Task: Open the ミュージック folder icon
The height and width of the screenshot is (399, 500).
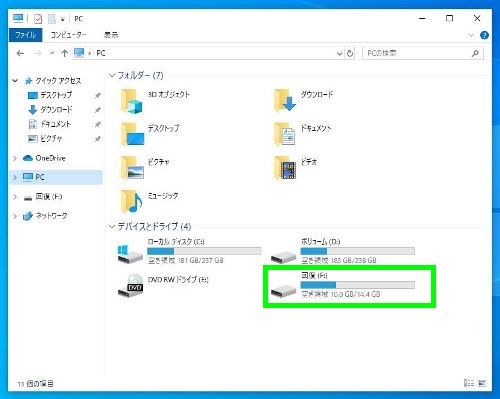Action: click(x=132, y=202)
